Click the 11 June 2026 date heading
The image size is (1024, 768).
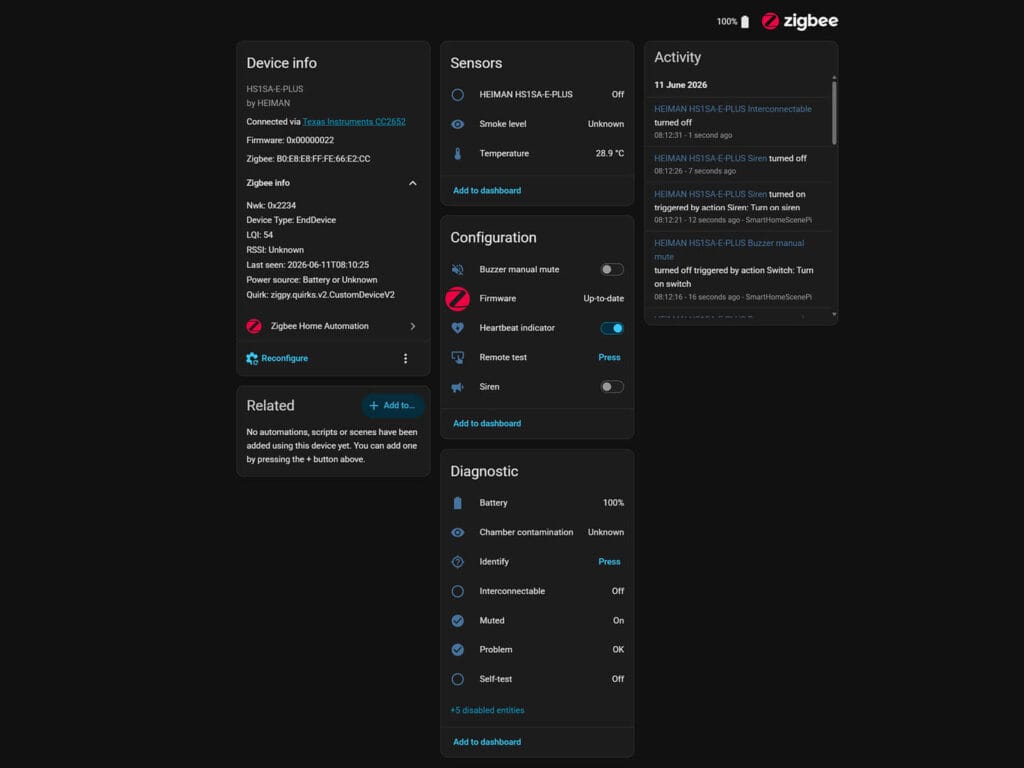click(680, 85)
